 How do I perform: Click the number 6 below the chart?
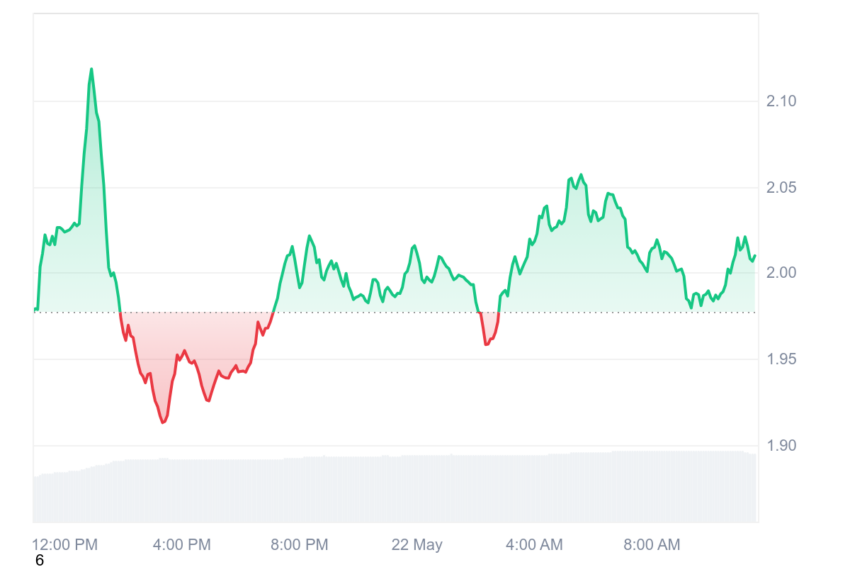39,560
